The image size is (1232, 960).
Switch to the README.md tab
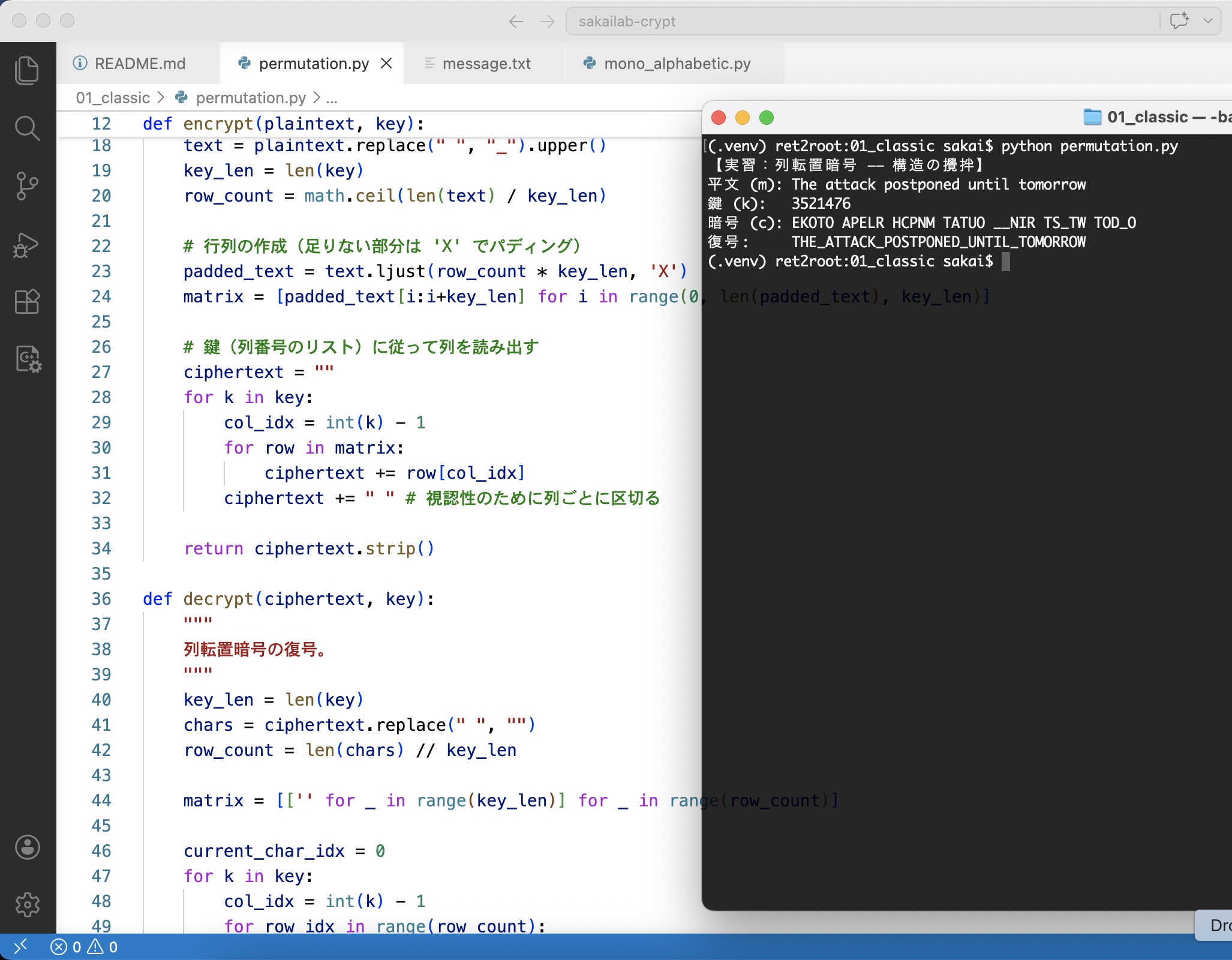[x=140, y=64]
